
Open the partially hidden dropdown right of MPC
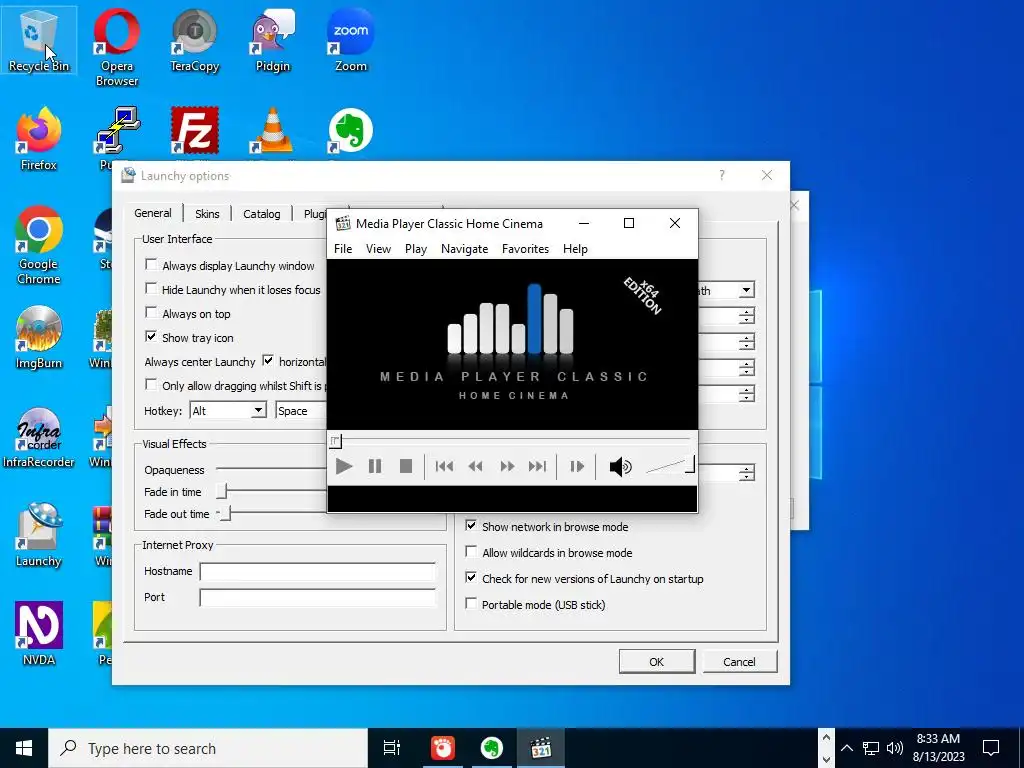746,290
